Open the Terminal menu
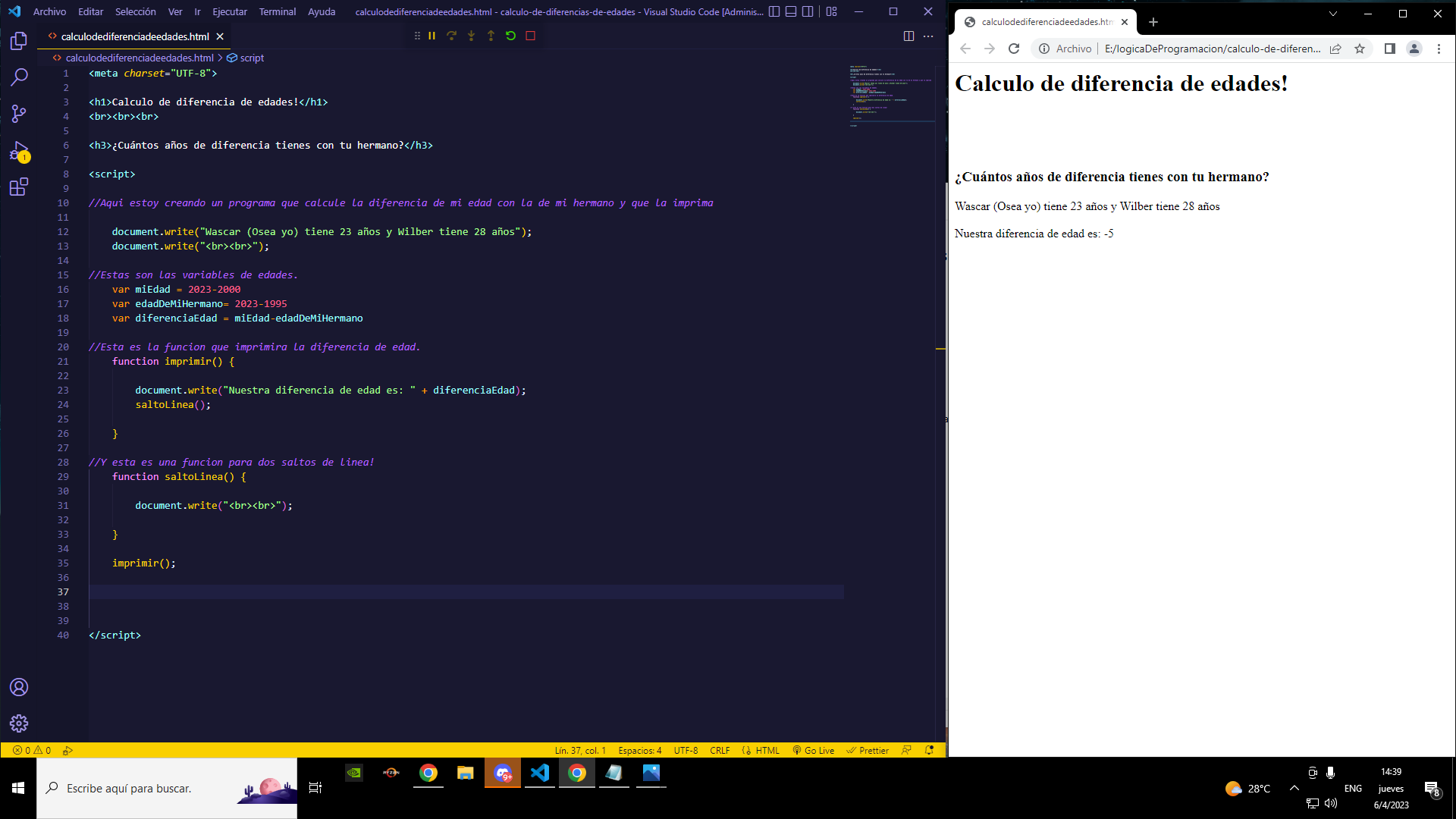Viewport: 1456px width, 819px height. click(278, 11)
